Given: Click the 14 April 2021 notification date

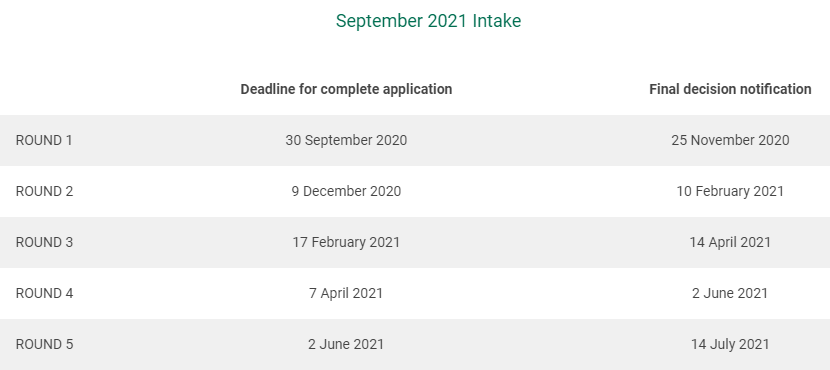Looking at the screenshot, I should tap(730, 242).
